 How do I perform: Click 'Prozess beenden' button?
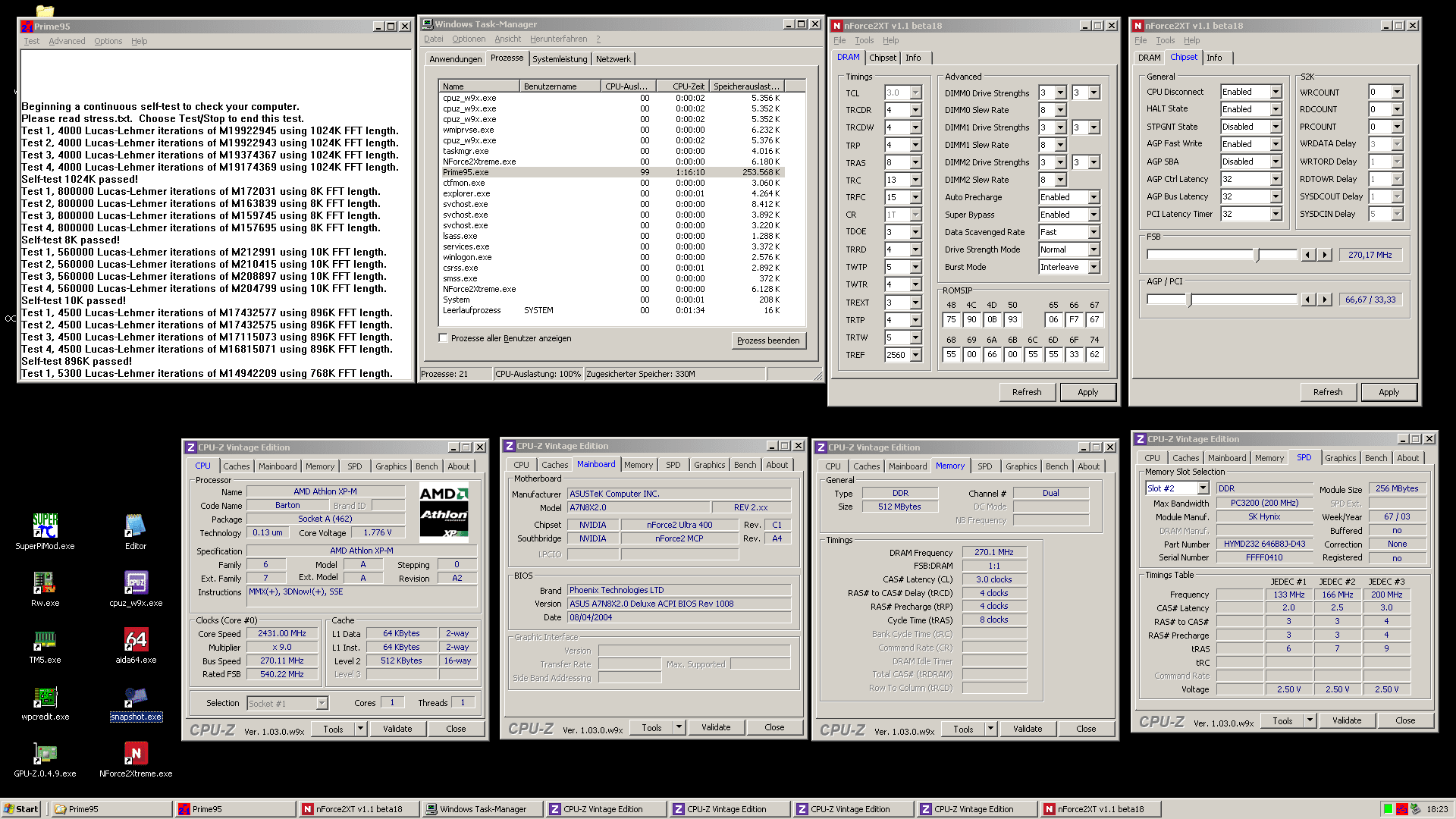click(x=768, y=340)
